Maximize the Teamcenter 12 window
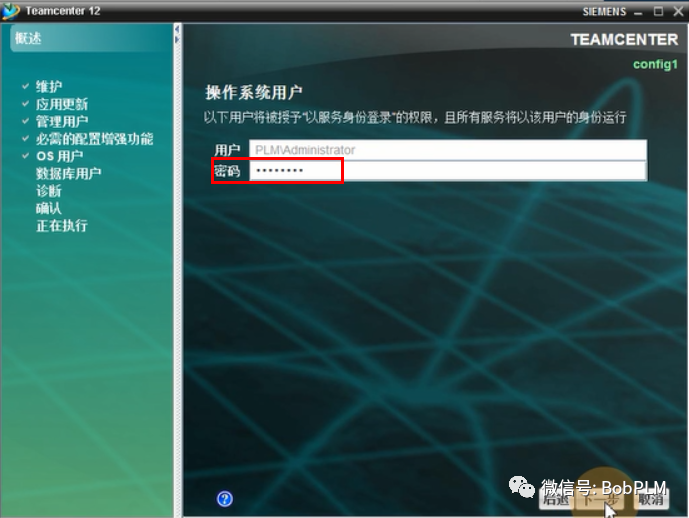This screenshot has height=518, width=689. pyautogui.click(x=658, y=11)
